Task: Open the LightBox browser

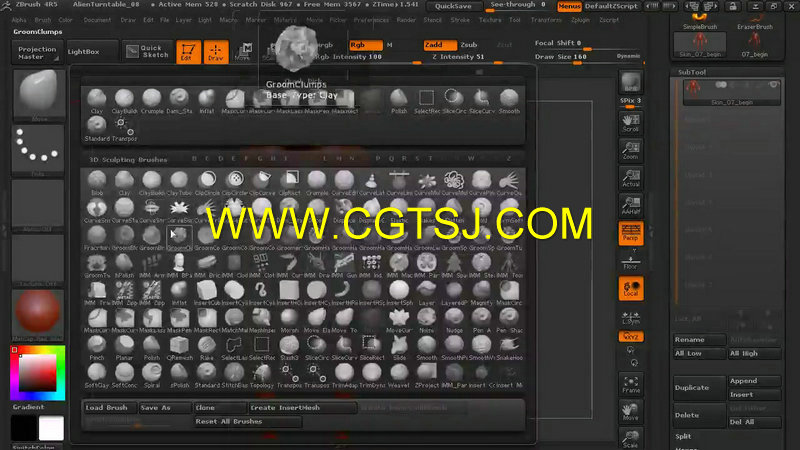Action: [93, 52]
